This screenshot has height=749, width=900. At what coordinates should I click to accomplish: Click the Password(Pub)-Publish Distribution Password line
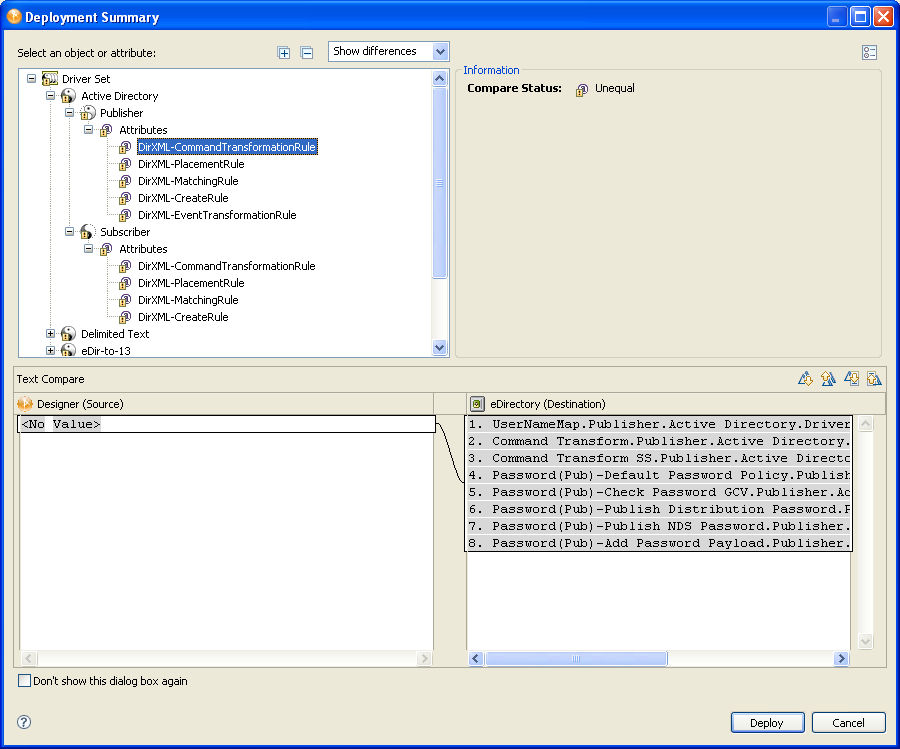coord(659,509)
